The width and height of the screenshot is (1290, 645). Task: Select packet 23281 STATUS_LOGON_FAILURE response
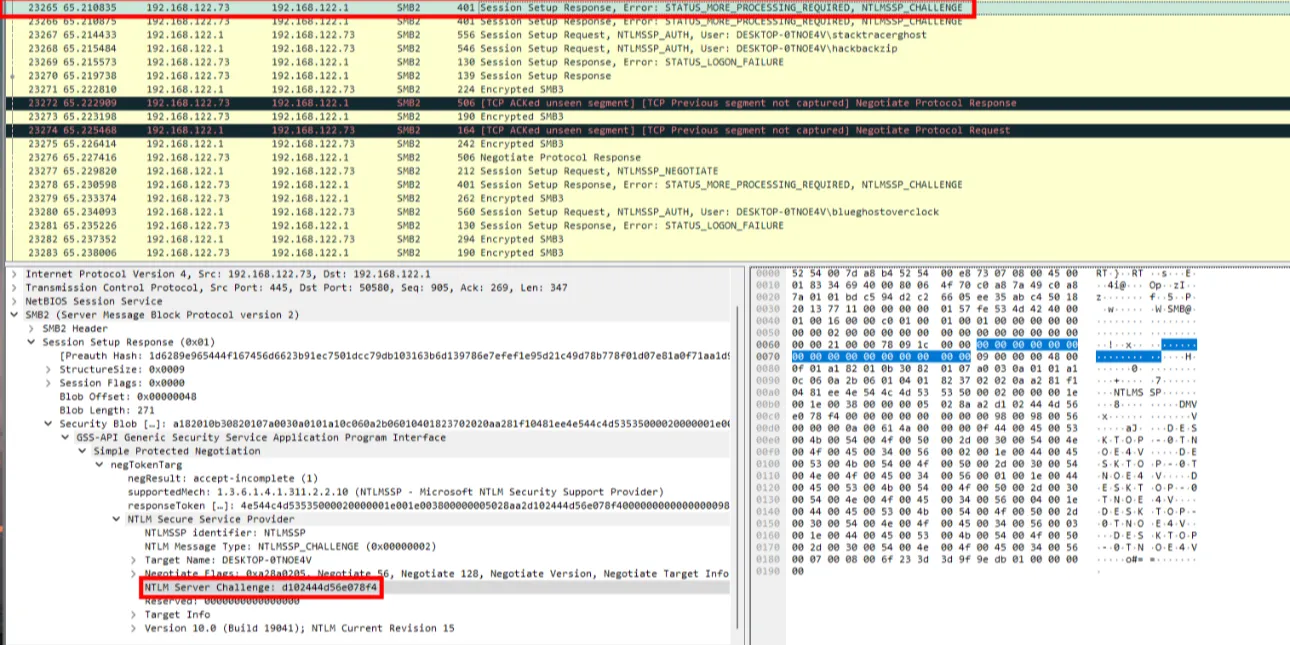tap(645, 226)
